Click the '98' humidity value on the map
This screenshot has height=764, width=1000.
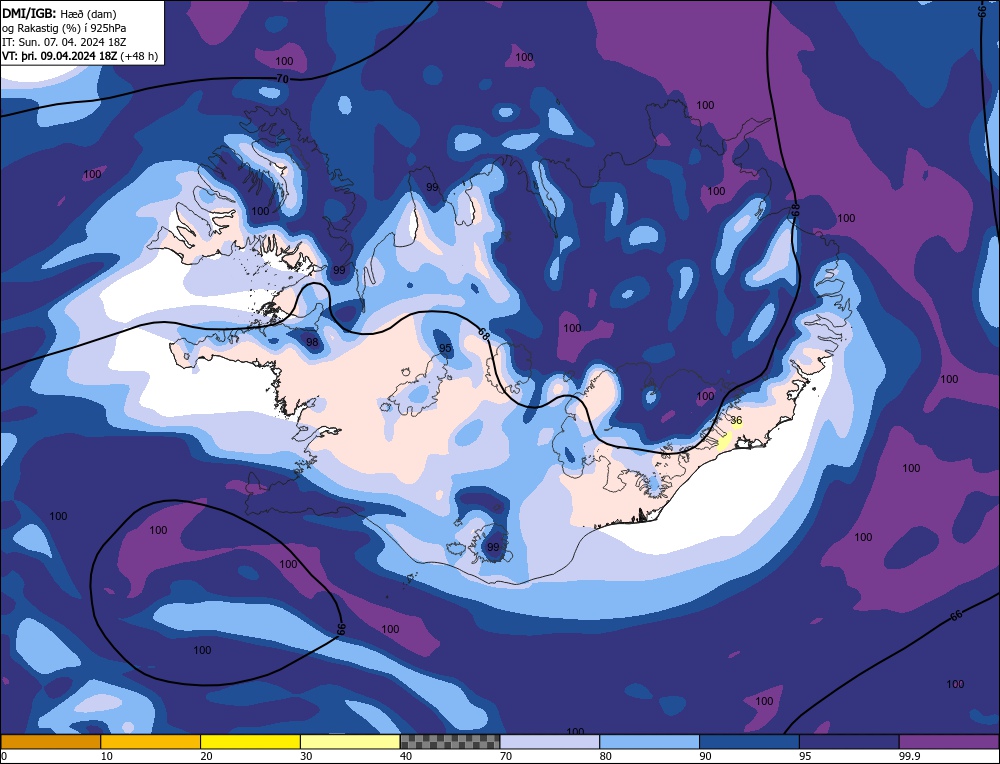pyautogui.click(x=312, y=342)
